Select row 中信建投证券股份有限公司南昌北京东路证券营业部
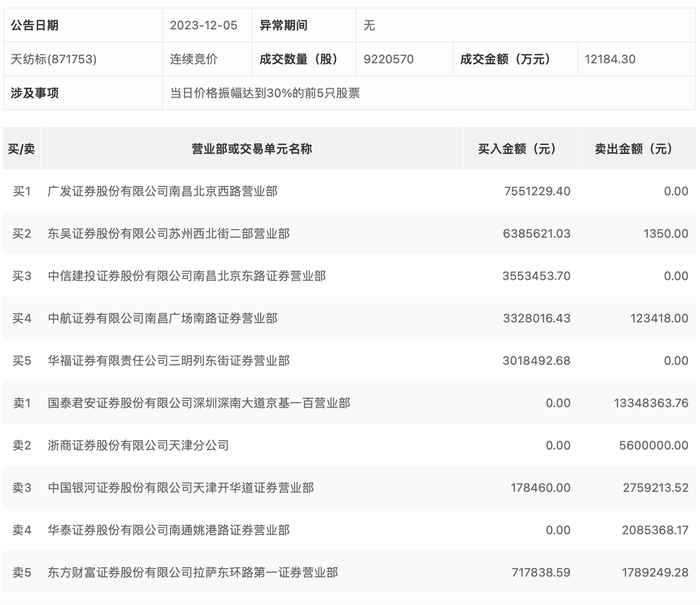Viewport: 700px width, 605px height. point(350,276)
